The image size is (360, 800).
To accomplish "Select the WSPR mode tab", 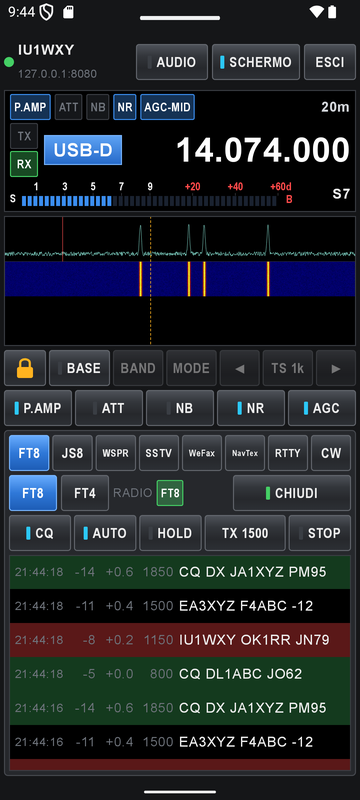I will [116, 453].
